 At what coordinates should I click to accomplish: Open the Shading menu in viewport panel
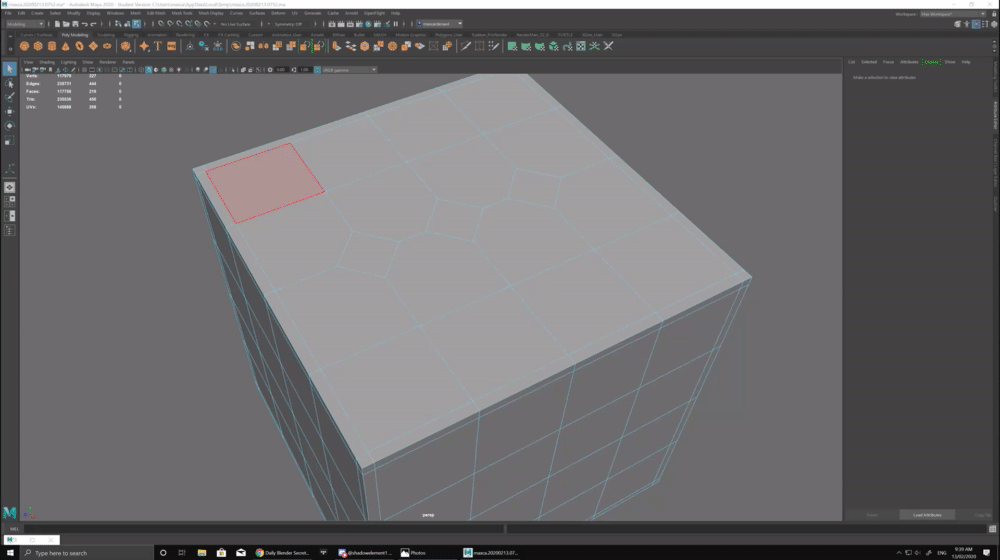coord(46,62)
